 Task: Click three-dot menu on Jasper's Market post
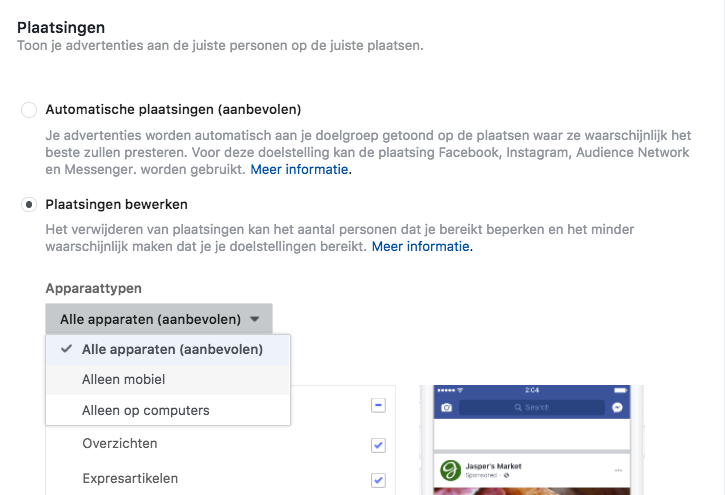pyautogui.click(x=618, y=471)
